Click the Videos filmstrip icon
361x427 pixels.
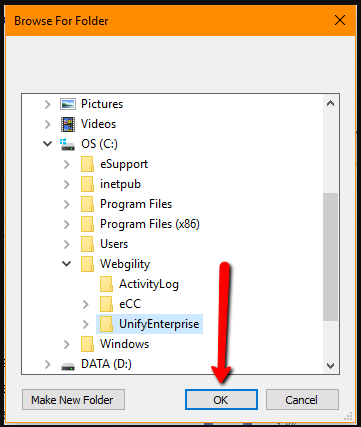coord(68,124)
